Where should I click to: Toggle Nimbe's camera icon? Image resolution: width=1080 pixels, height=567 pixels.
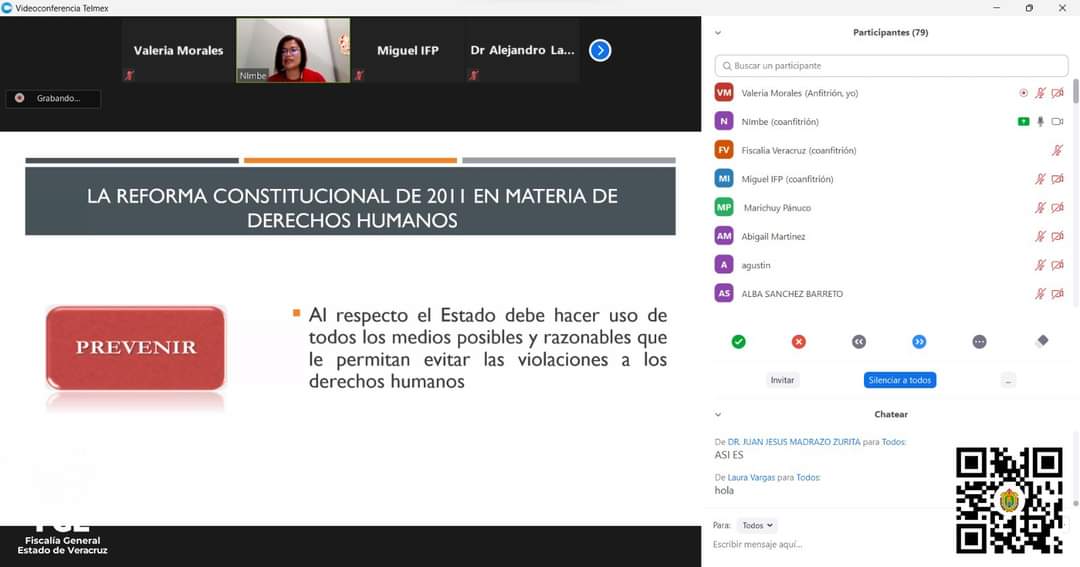[x=1057, y=122]
